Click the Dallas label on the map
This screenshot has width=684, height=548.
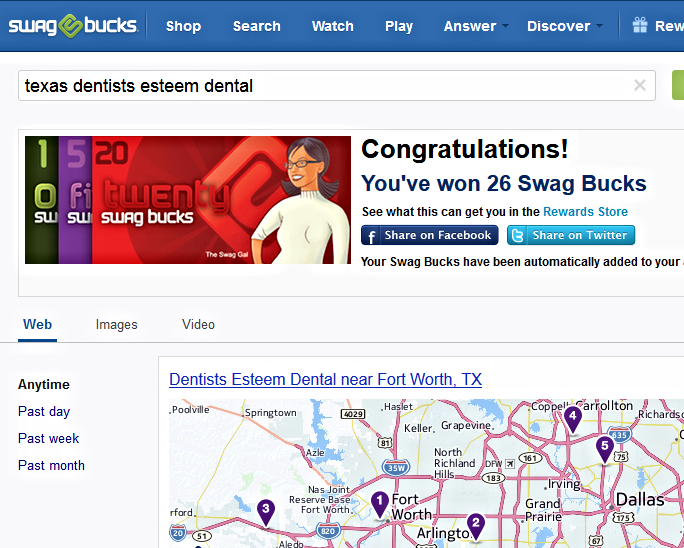click(x=640, y=500)
